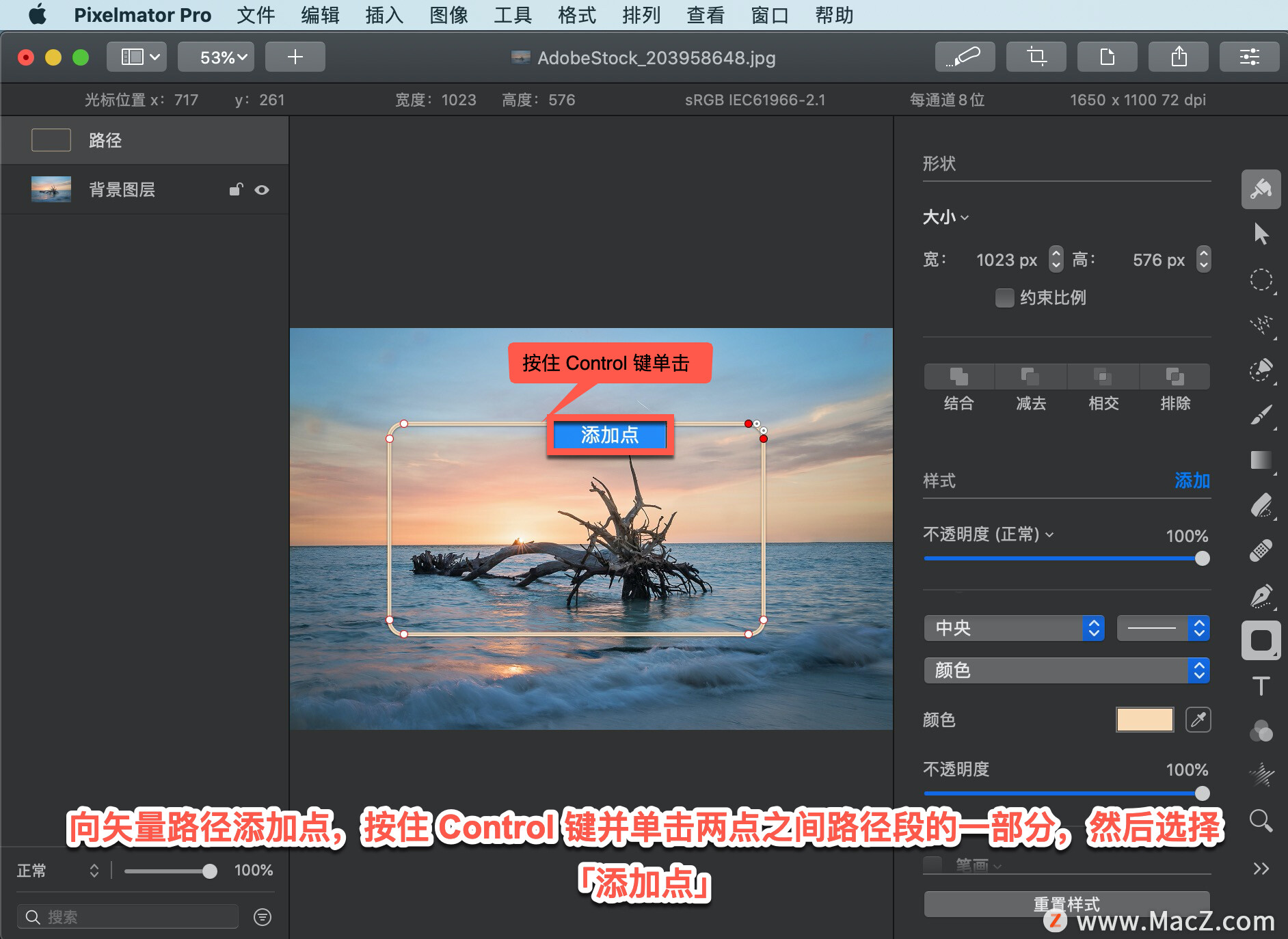The width and height of the screenshot is (1288, 939).
Task: Pick the Repair bandage tool
Action: (1261, 550)
